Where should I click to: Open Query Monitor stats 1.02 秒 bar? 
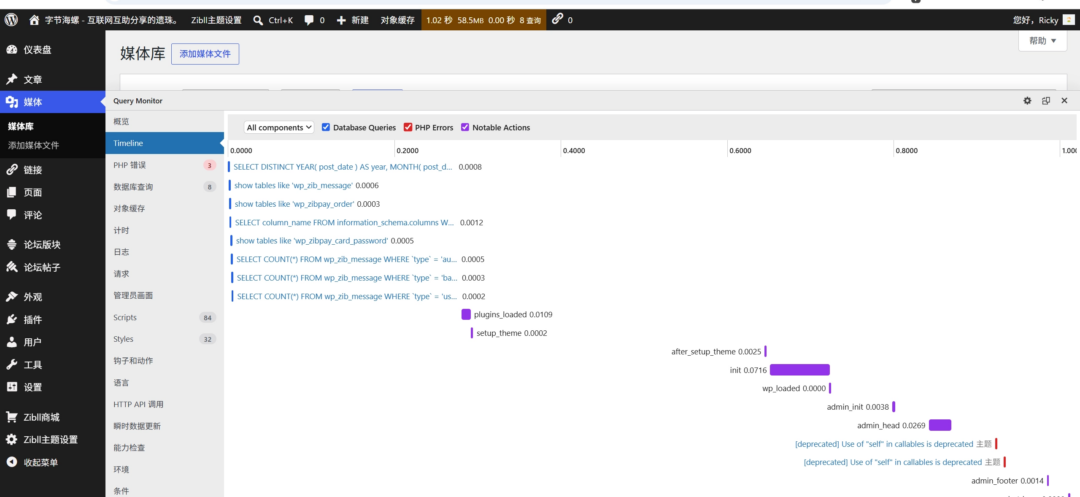pyautogui.click(x=484, y=20)
